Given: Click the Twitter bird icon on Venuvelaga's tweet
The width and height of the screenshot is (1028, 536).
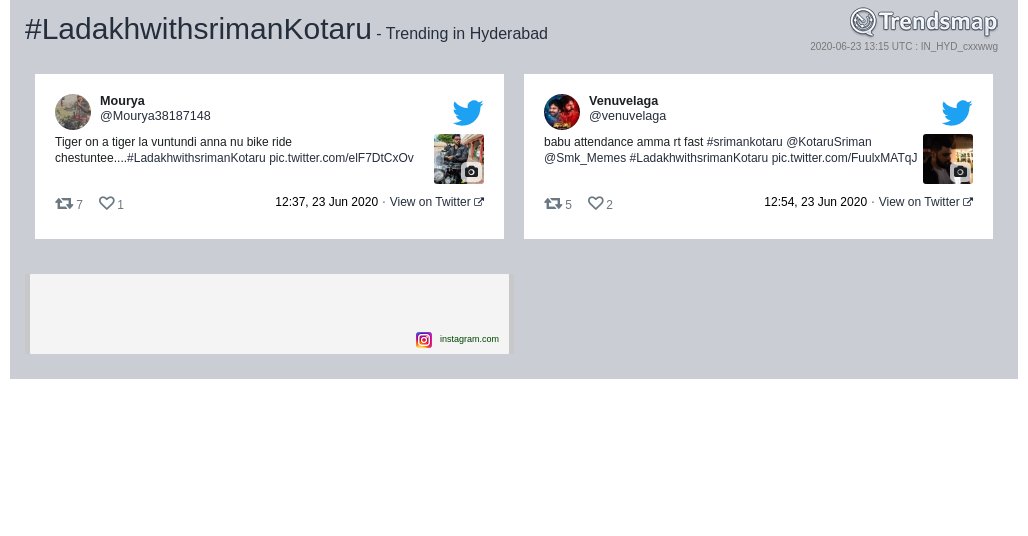Looking at the screenshot, I should [x=957, y=113].
